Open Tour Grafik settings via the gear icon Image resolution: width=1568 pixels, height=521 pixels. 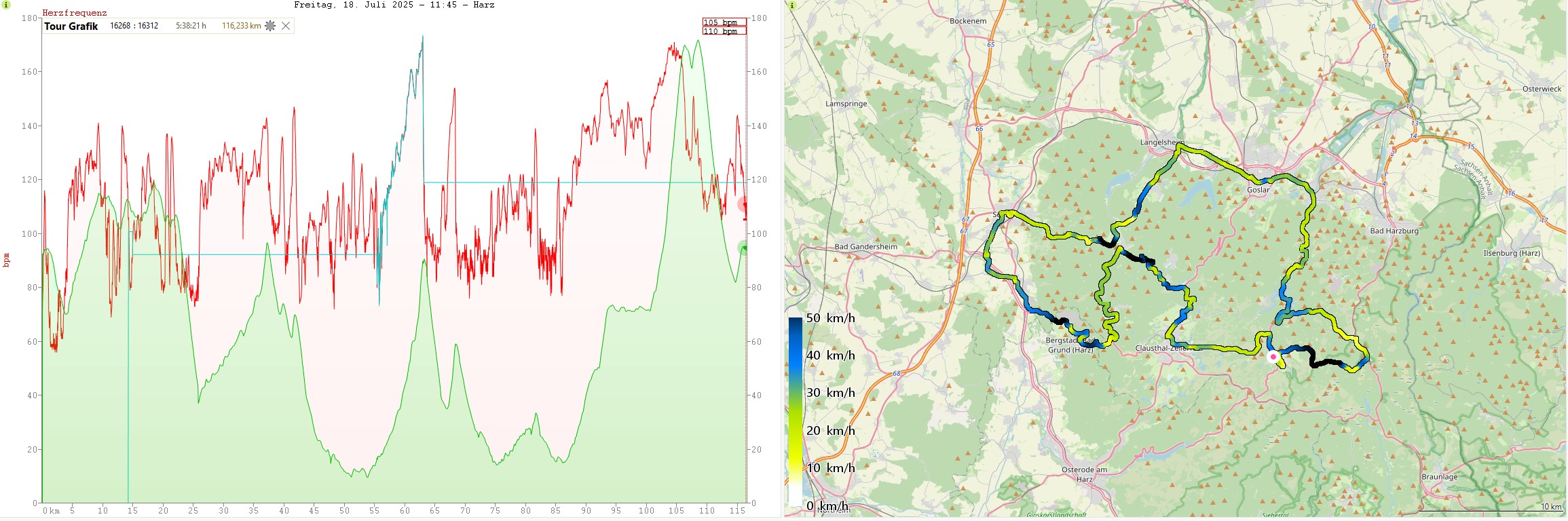[270, 26]
